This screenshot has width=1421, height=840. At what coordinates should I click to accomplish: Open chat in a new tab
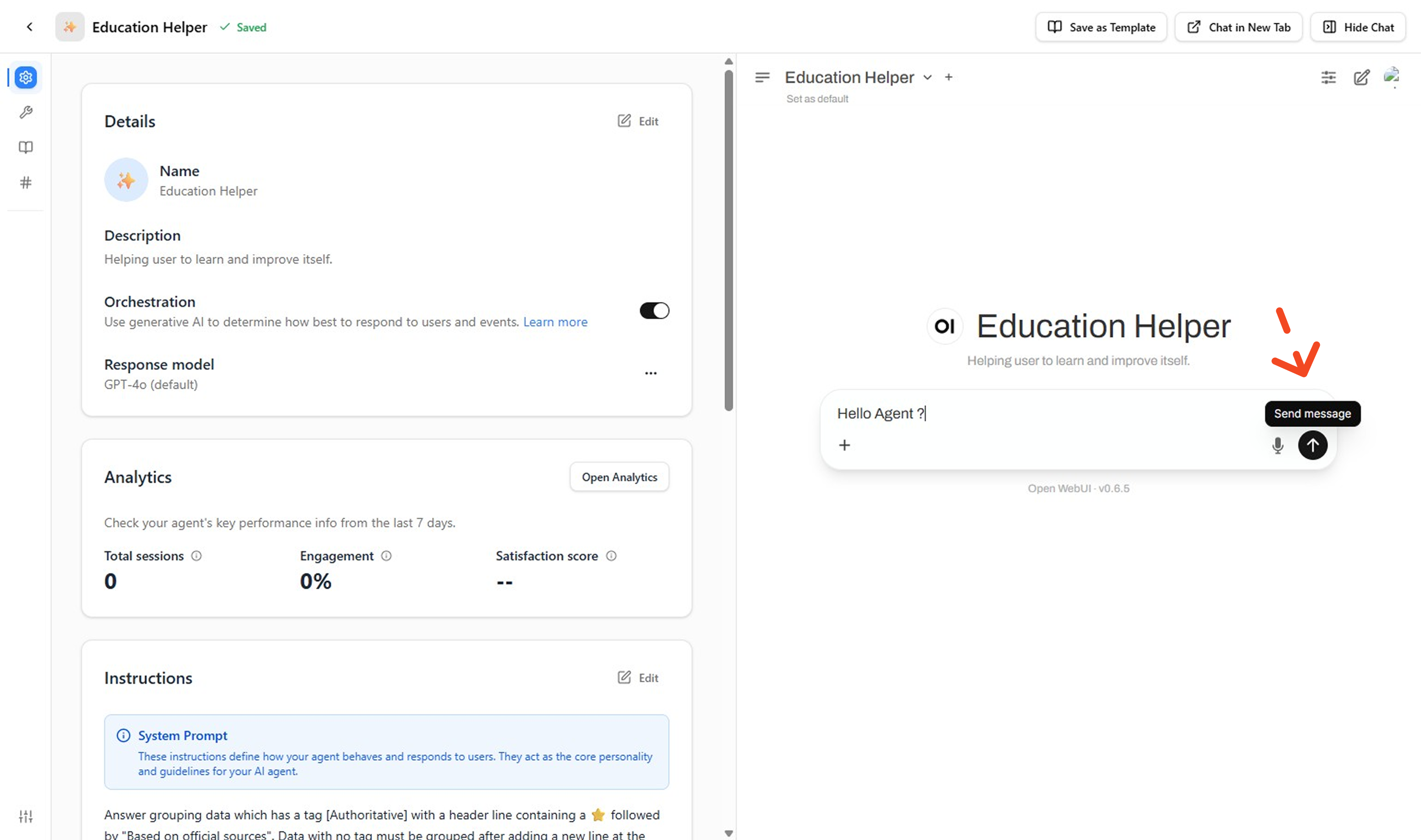(x=1238, y=27)
